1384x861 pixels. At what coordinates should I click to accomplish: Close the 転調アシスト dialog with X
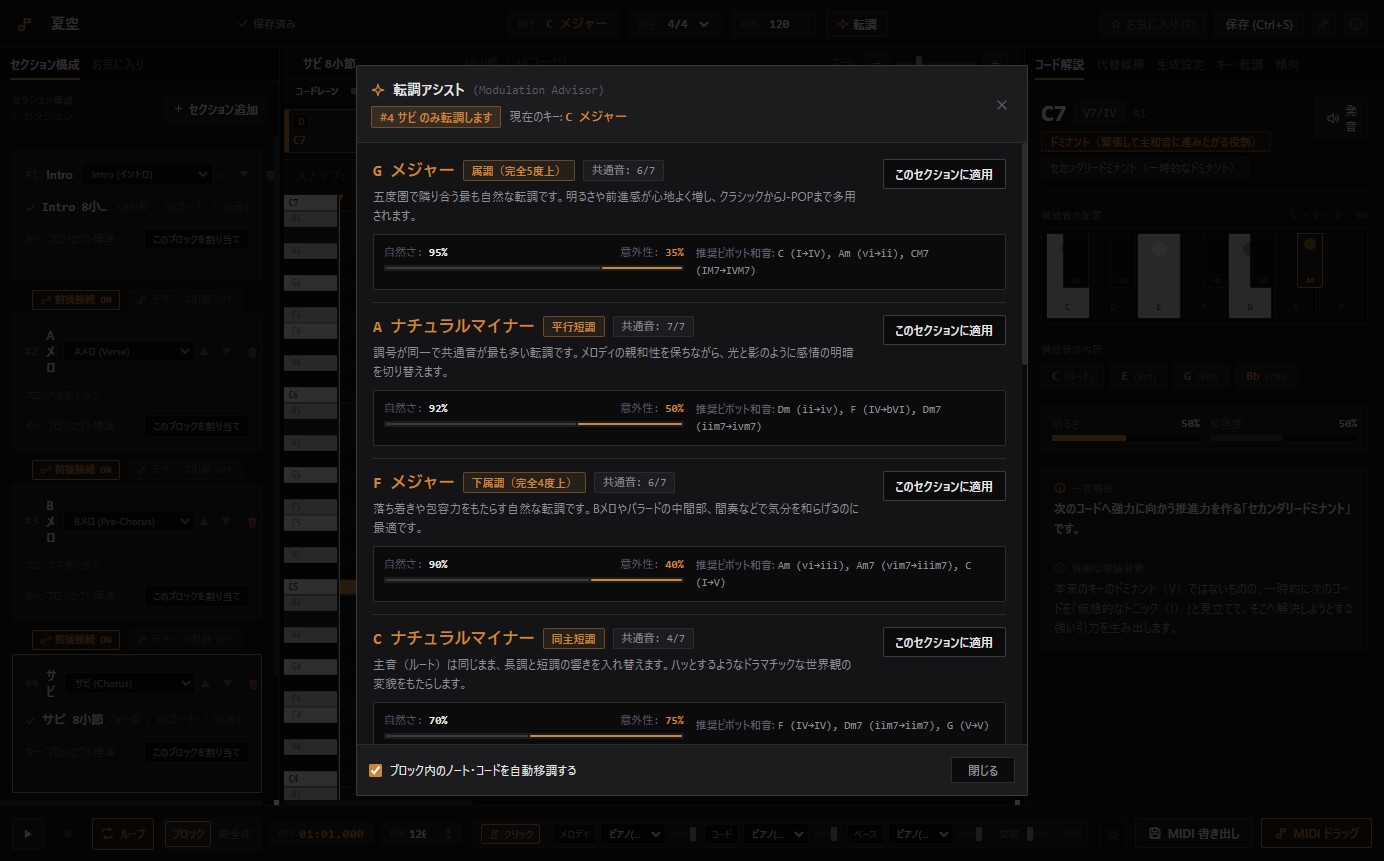coord(1001,105)
